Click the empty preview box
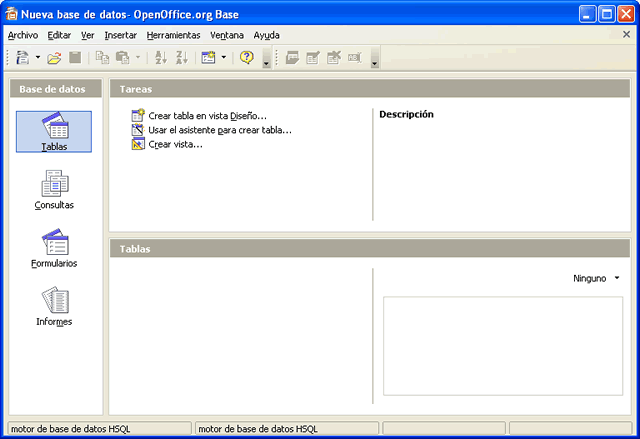Screen dimensions: 640x439 pos(503,346)
